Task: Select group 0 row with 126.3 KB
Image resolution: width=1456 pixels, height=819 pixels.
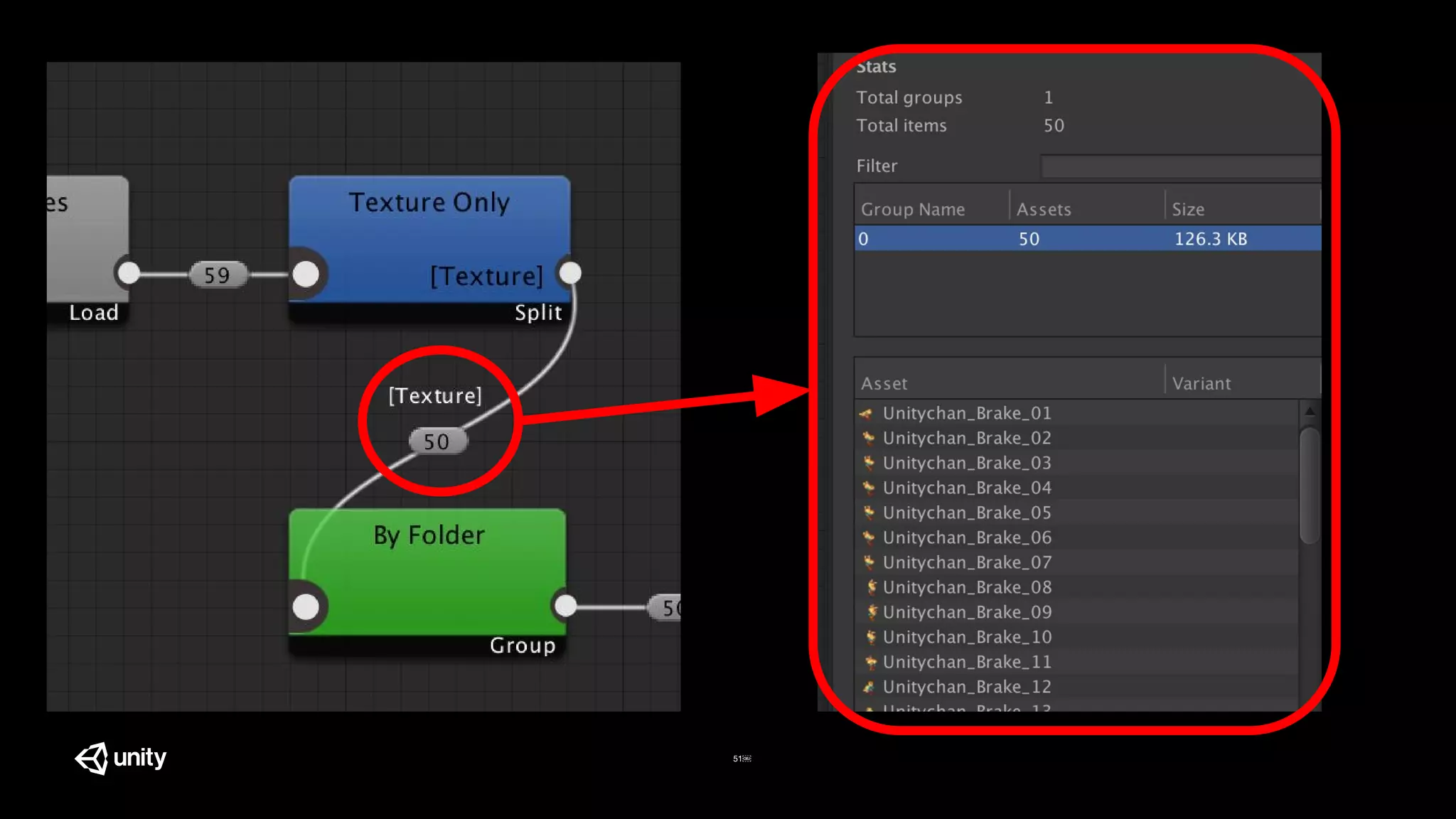Action: [1088, 239]
